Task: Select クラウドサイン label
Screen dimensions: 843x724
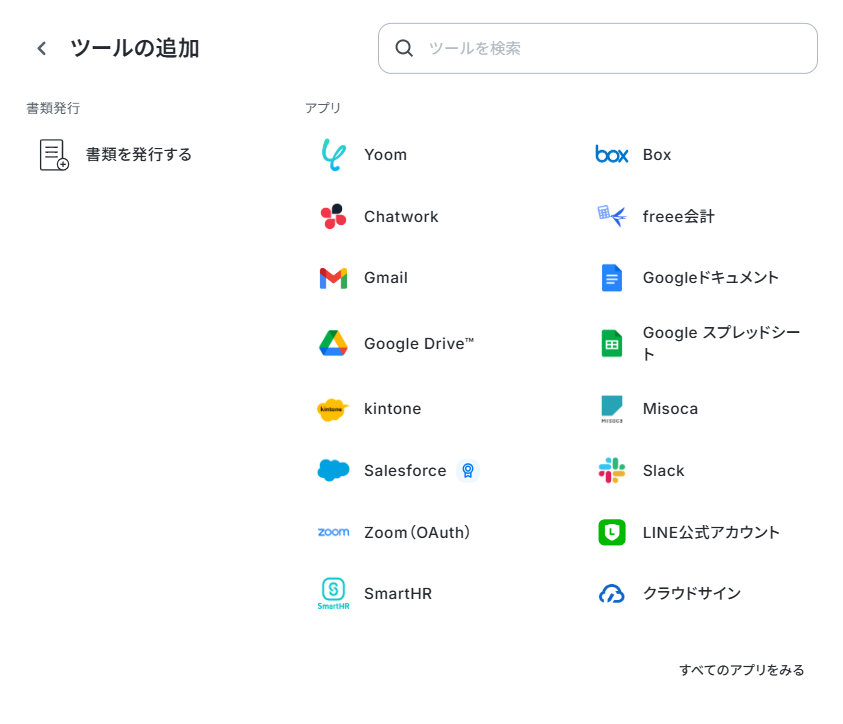Action: [692, 593]
